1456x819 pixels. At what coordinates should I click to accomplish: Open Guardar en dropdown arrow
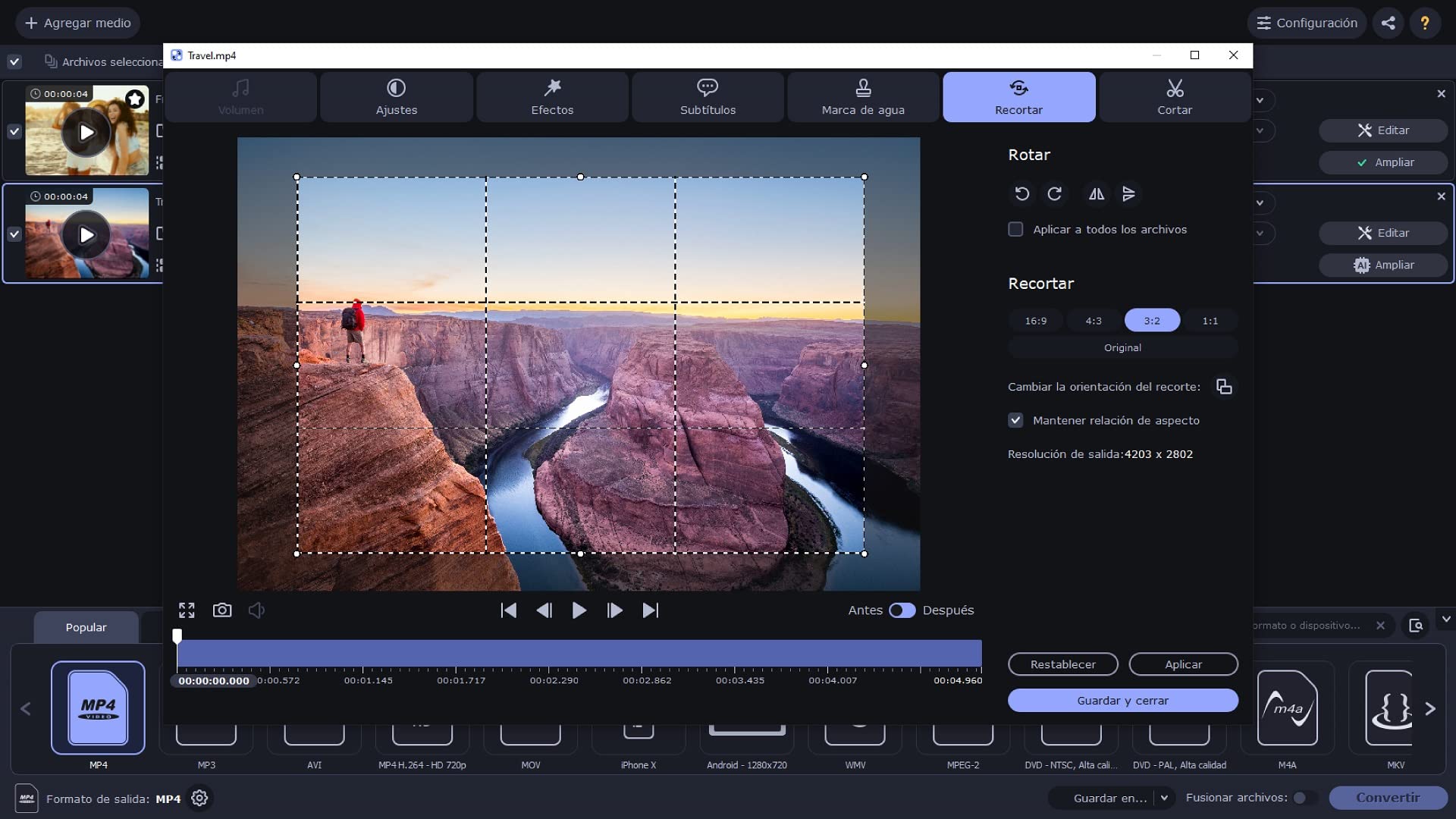pos(1164,798)
